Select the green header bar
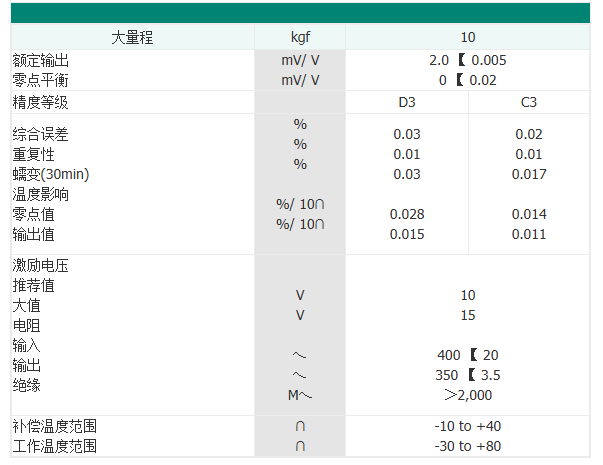Viewport: 603px width, 465px height. pos(300,13)
